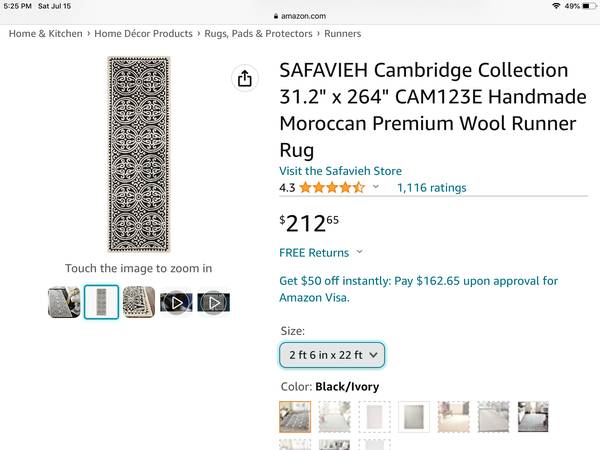This screenshot has height=450, width=600.
Task: Visit the Safavieh Store link
Action: (340, 171)
